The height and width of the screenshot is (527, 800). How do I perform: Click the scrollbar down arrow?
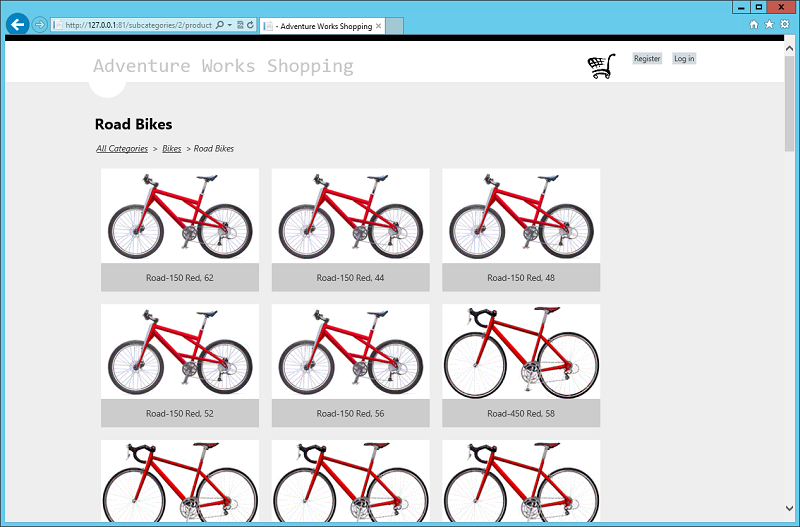coord(789,508)
